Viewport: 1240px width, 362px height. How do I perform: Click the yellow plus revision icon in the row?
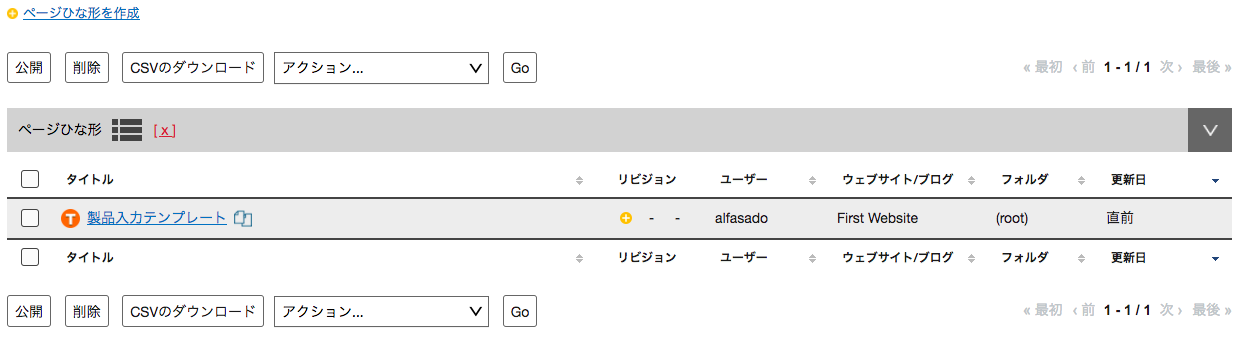626,218
